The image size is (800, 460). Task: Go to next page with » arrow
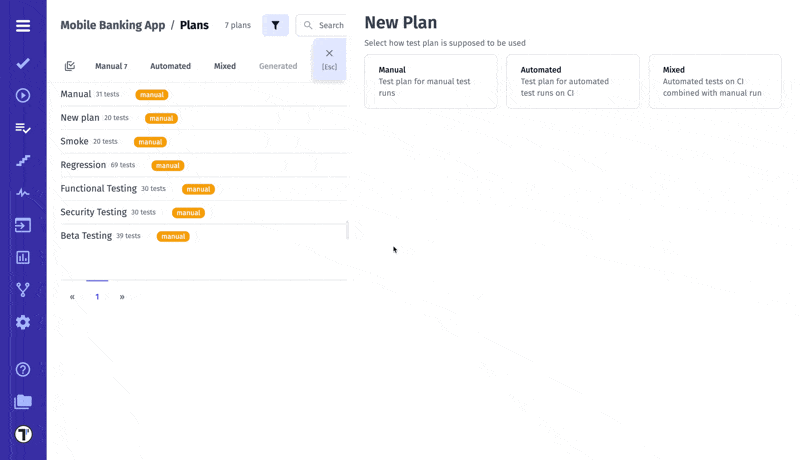tap(122, 297)
